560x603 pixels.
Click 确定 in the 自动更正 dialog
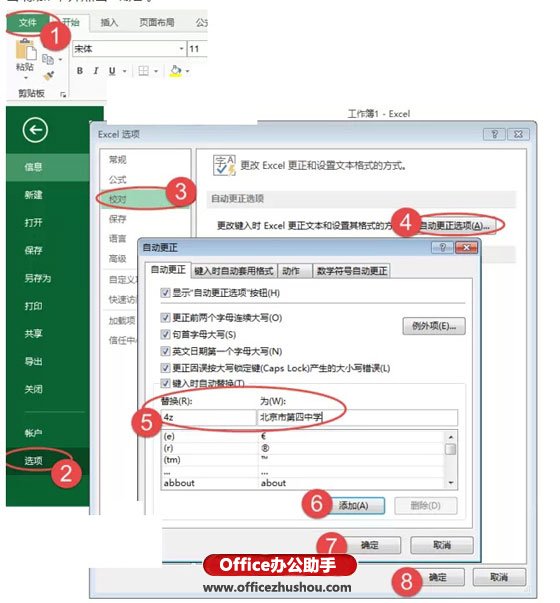[x=370, y=545]
